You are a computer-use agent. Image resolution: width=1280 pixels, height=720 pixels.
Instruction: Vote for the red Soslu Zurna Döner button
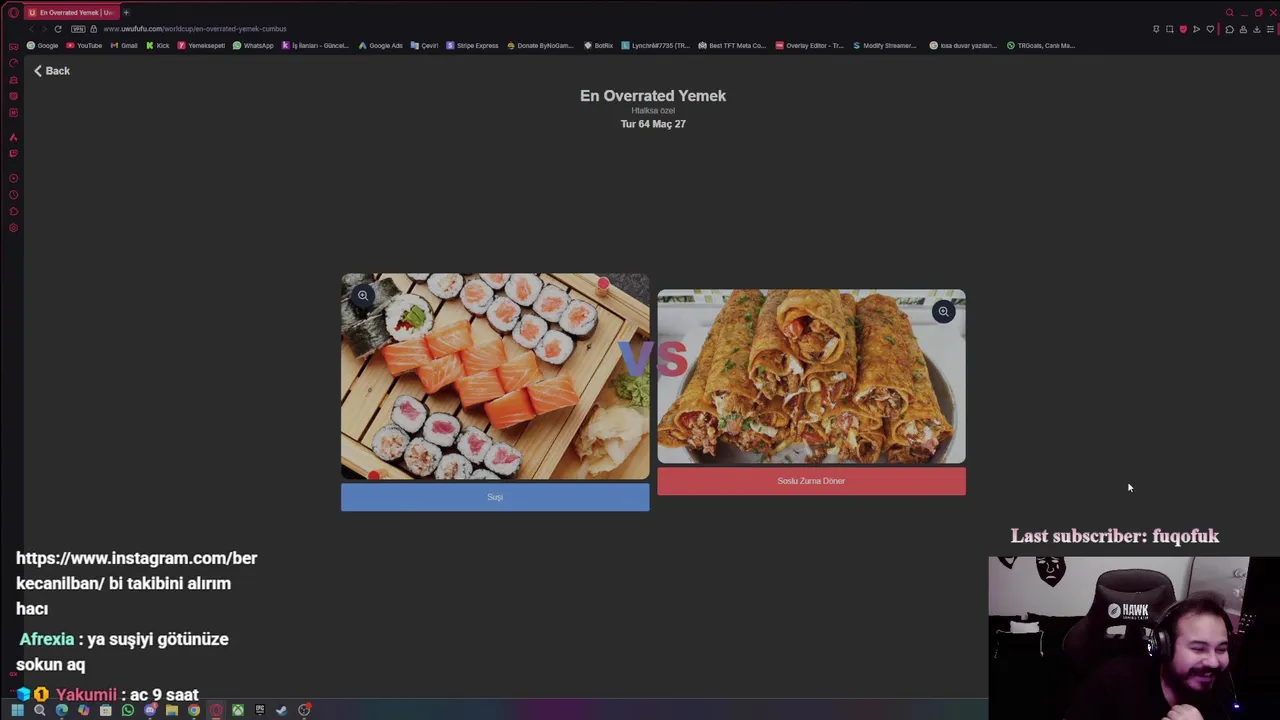[x=811, y=481]
